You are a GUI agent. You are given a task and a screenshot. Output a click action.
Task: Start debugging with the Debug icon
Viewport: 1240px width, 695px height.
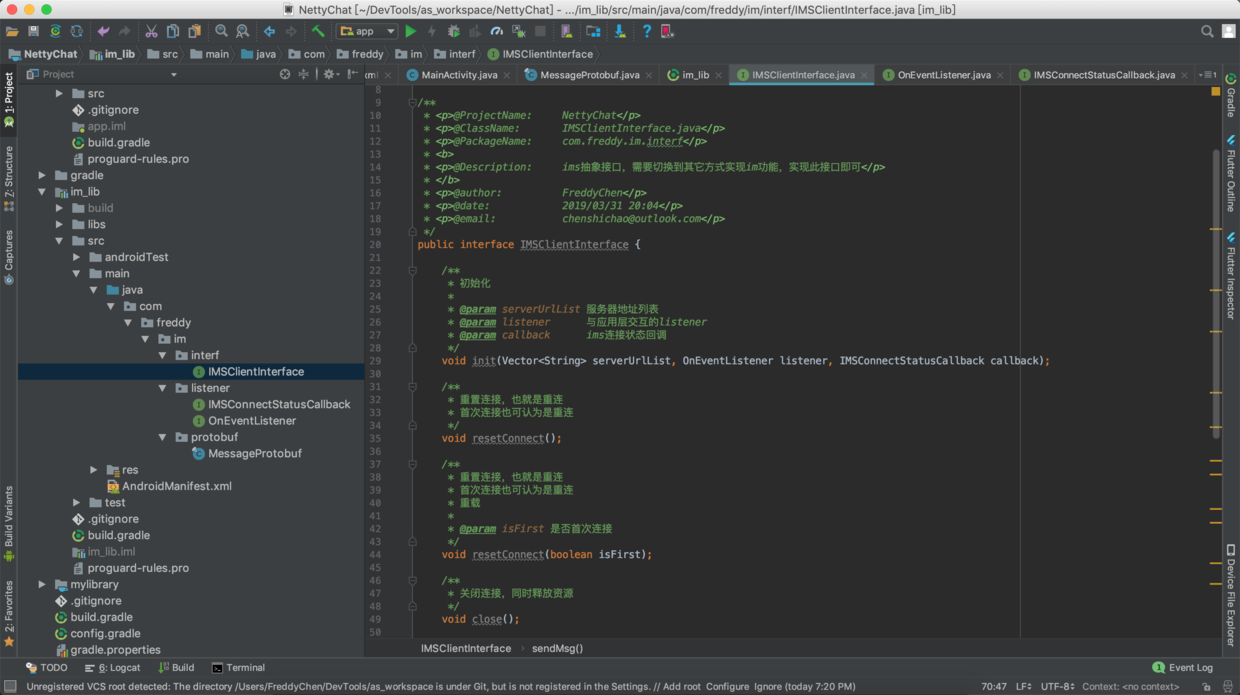[x=452, y=31]
